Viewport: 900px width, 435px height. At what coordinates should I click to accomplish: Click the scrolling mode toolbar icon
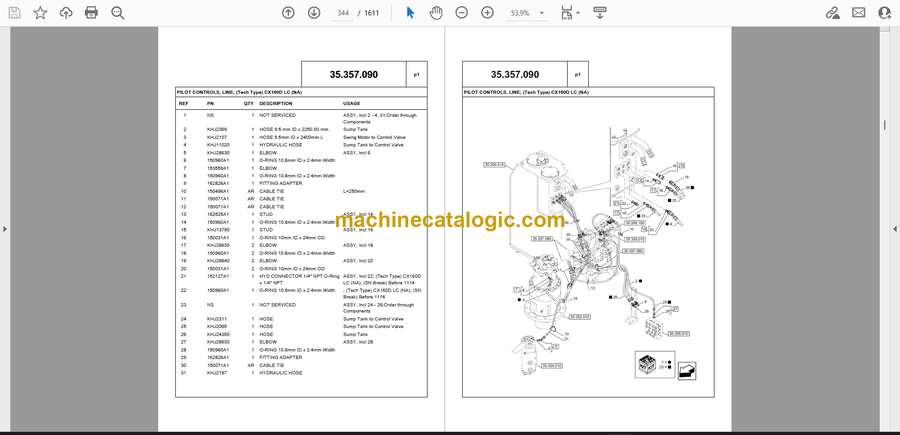600,13
